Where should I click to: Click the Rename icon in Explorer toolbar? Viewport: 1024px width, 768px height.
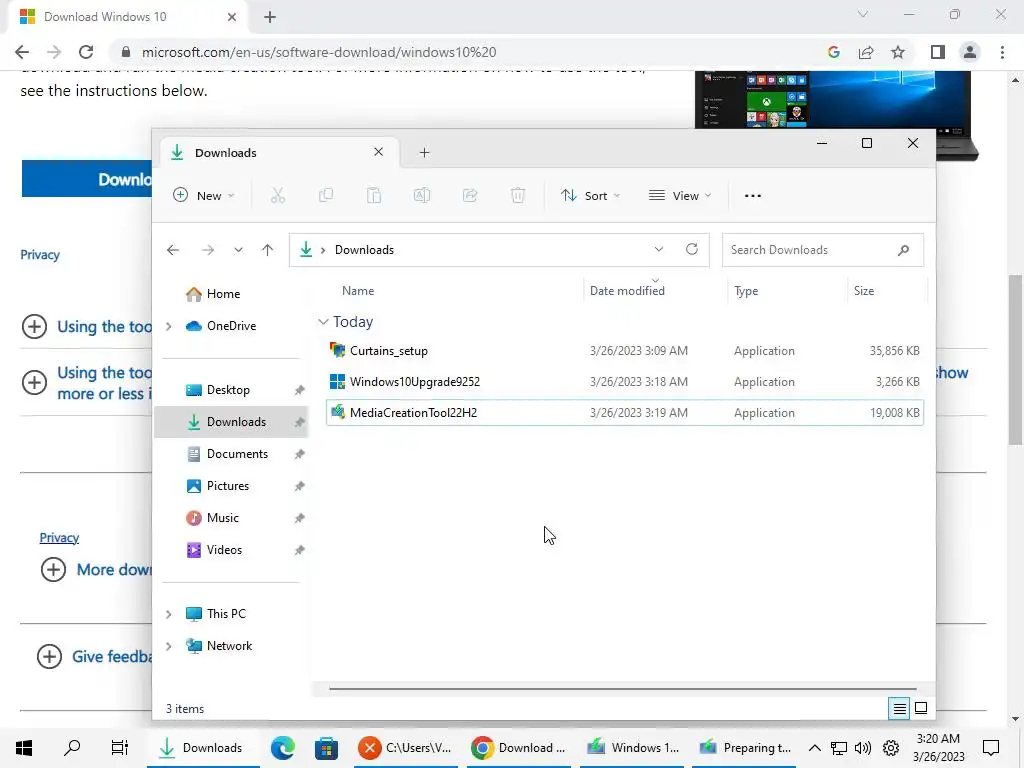(422, 195)
